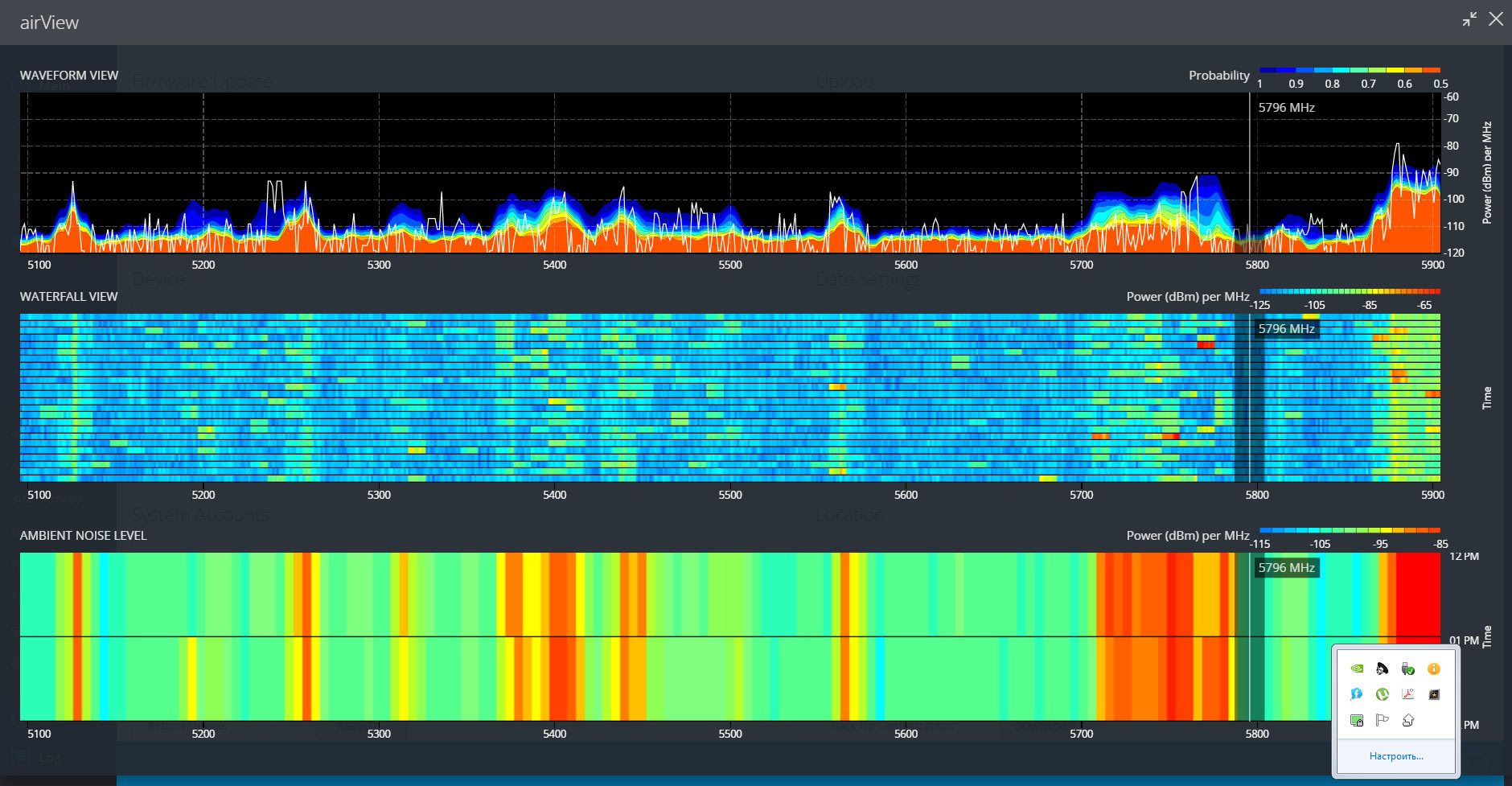Screen dimensions: 1512x786
Task: Click the monitor with padlock tray icon
Action: pyautogui.click(x=1357, y=720)
